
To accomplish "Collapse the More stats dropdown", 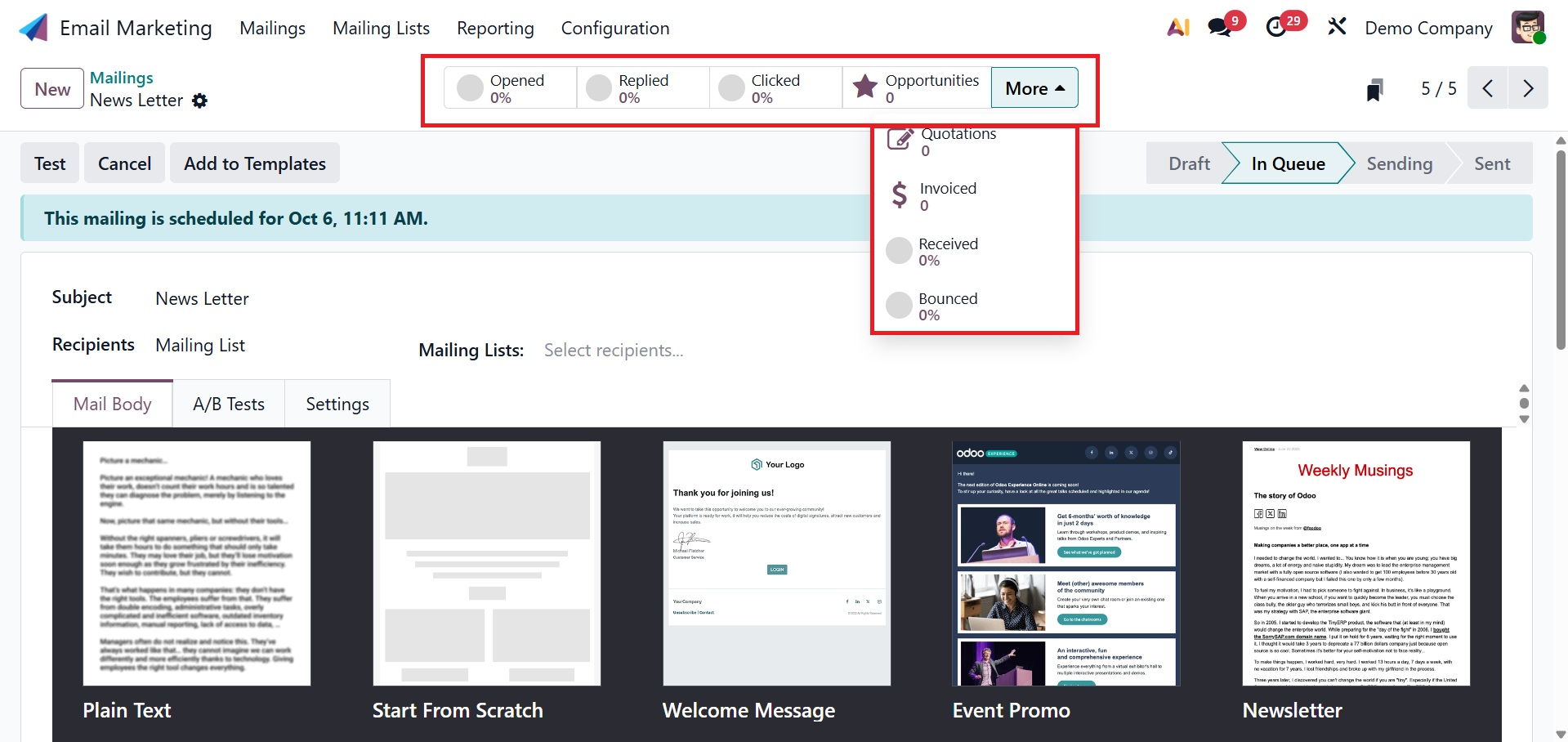I will coord(1034,88).
